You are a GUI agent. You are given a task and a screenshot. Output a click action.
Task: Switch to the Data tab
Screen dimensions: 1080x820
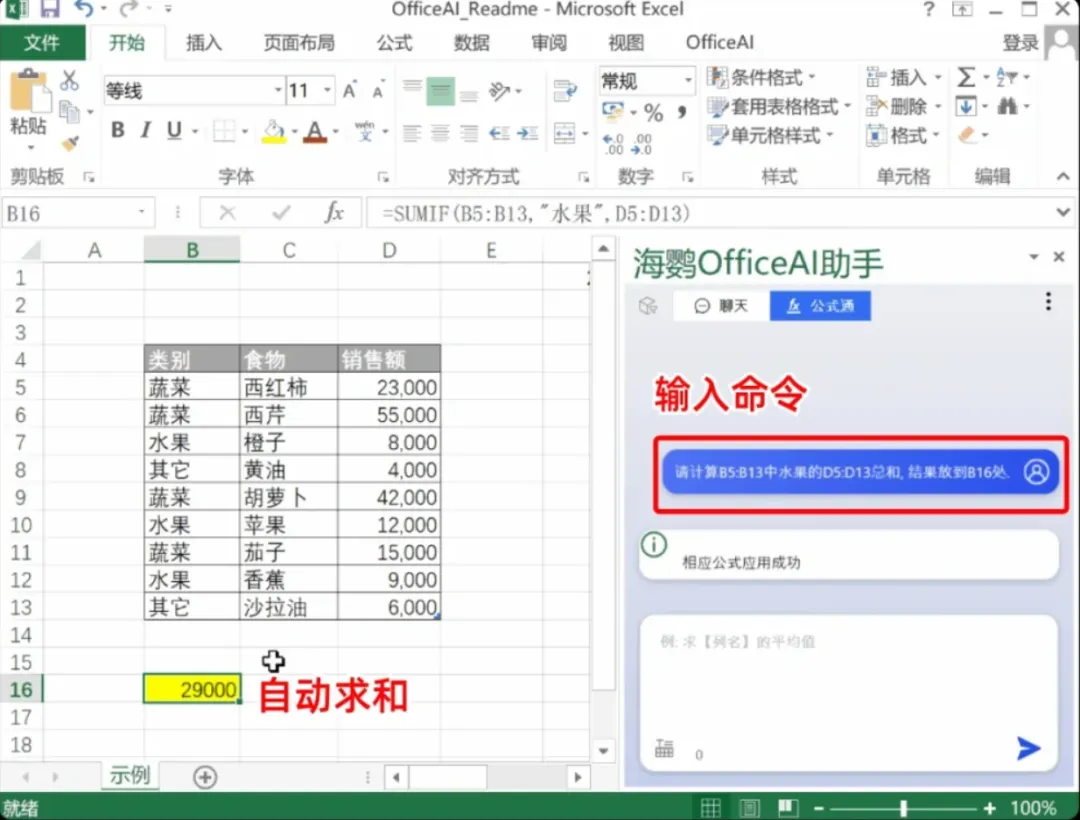[x=471, y=43]
